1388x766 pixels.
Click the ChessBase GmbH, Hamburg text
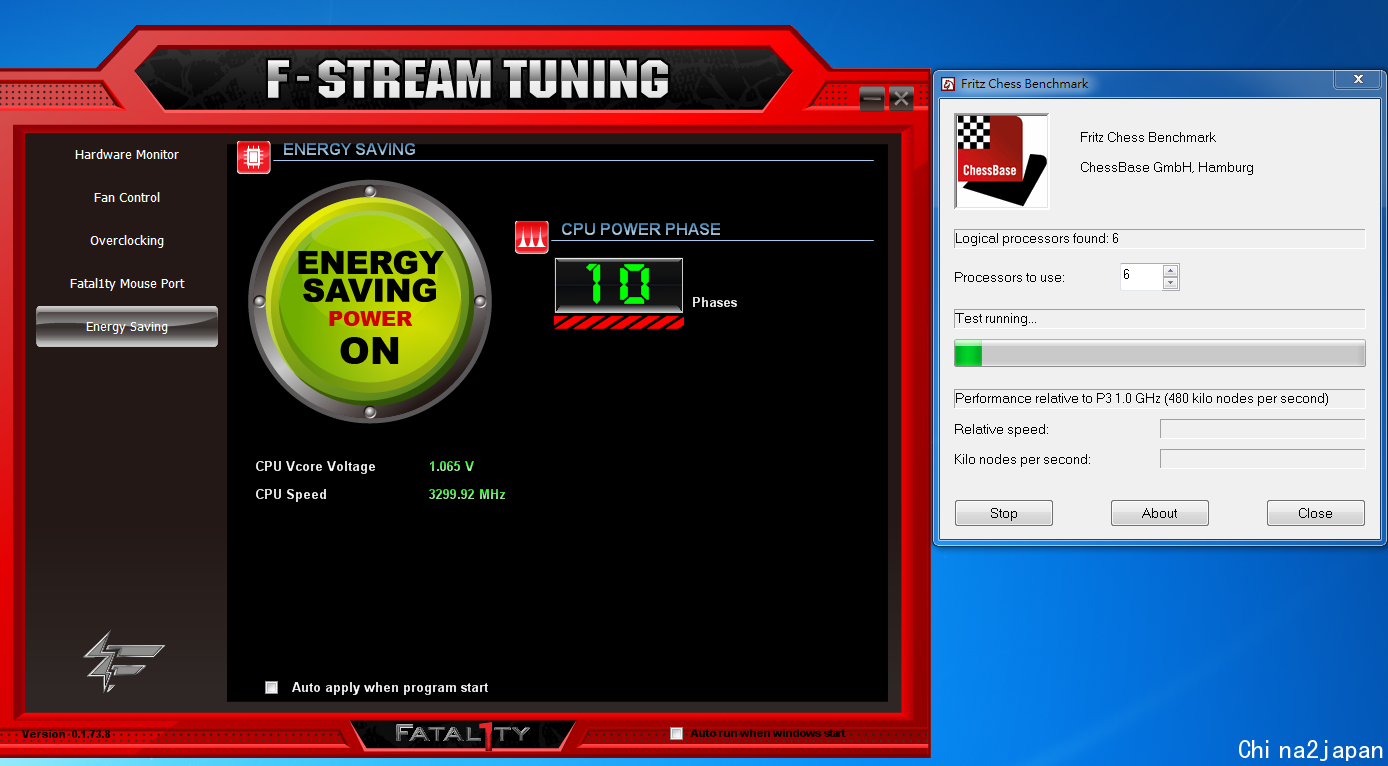[x=1167, y=168]
